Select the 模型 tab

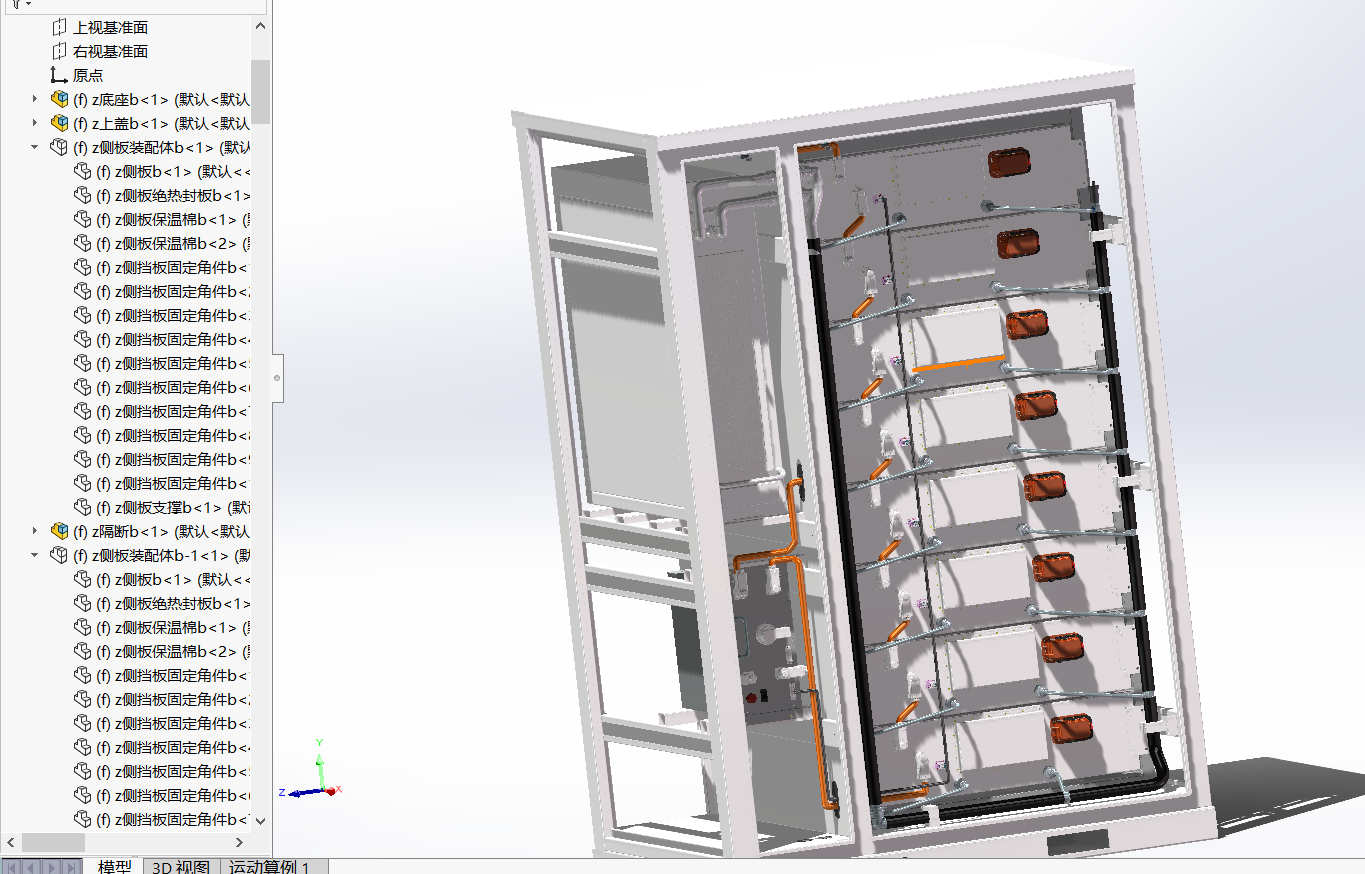click(x=114, y=867)
